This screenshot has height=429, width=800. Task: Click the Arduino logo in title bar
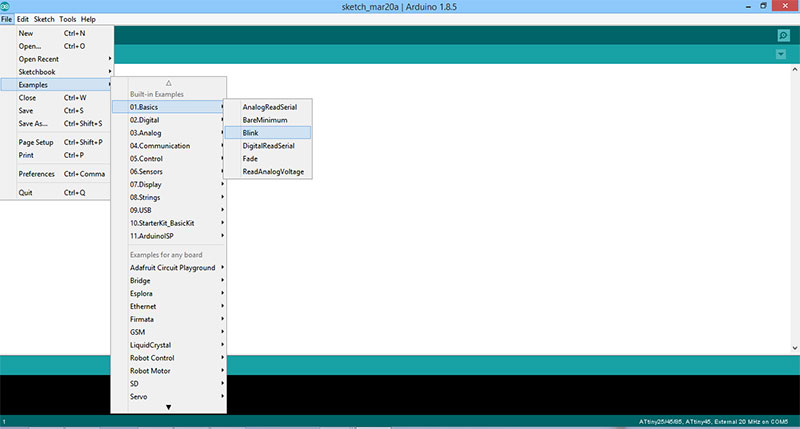pos(5,7)
